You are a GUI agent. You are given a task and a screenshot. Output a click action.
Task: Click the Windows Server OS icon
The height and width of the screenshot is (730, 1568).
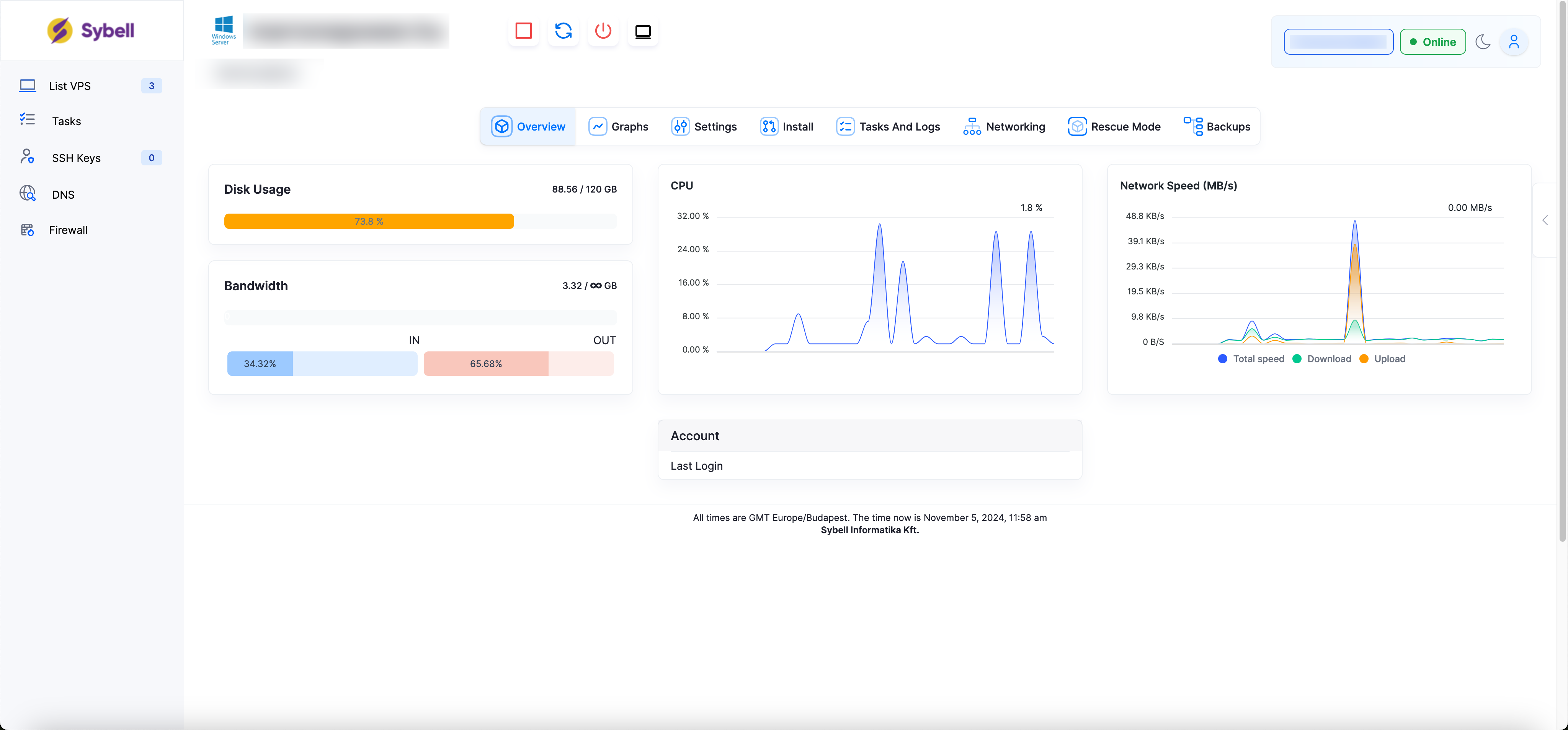pos(224,31)
